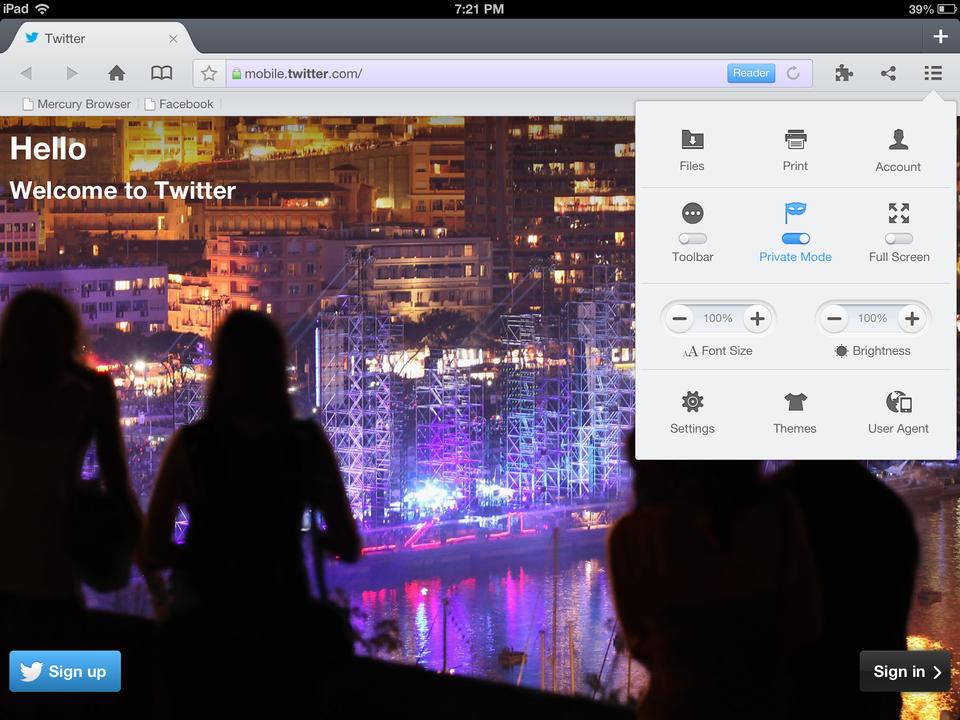Image resolution: width=960 pixels, height=720 pixels.
Task: Tap the three-dots Toolbar icon
Action: point(692,213)
